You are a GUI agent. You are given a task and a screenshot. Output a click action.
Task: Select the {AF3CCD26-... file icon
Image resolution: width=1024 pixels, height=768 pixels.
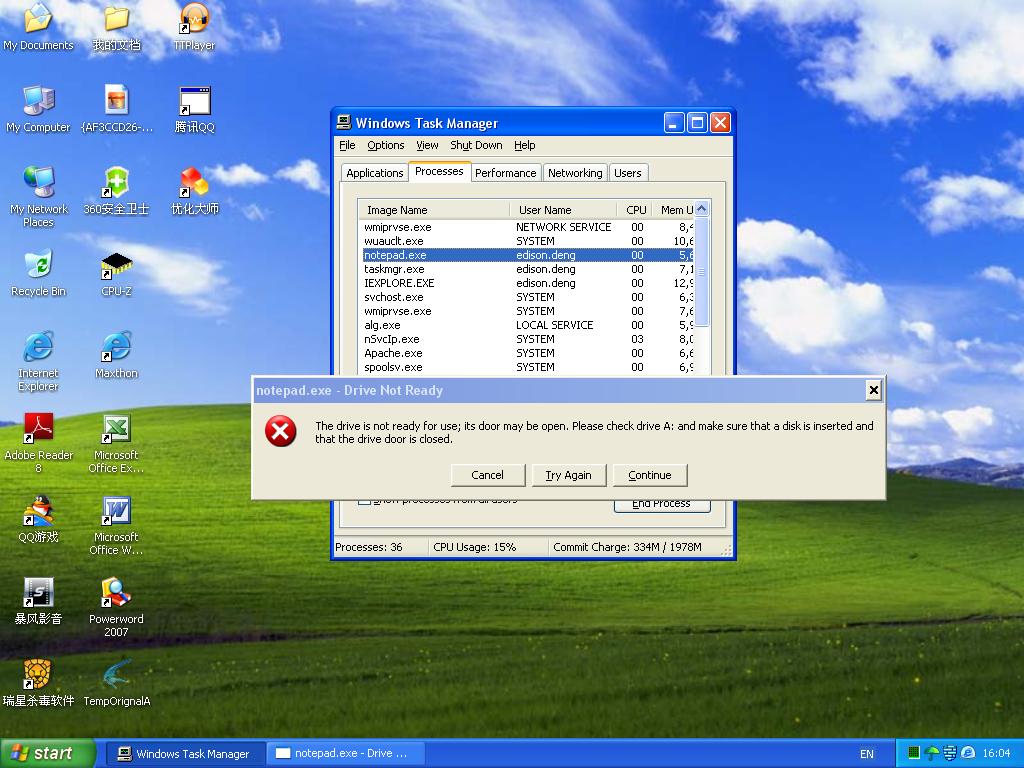point(116,110)
